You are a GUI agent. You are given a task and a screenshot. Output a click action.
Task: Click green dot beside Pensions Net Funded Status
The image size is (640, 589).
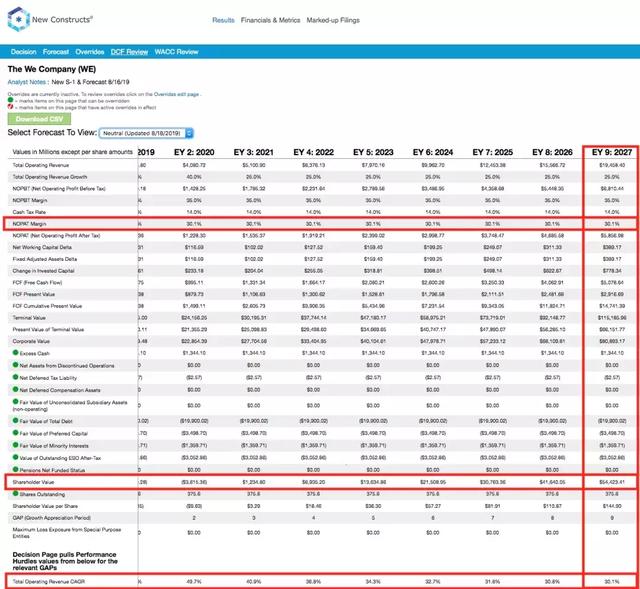(13, 467)
